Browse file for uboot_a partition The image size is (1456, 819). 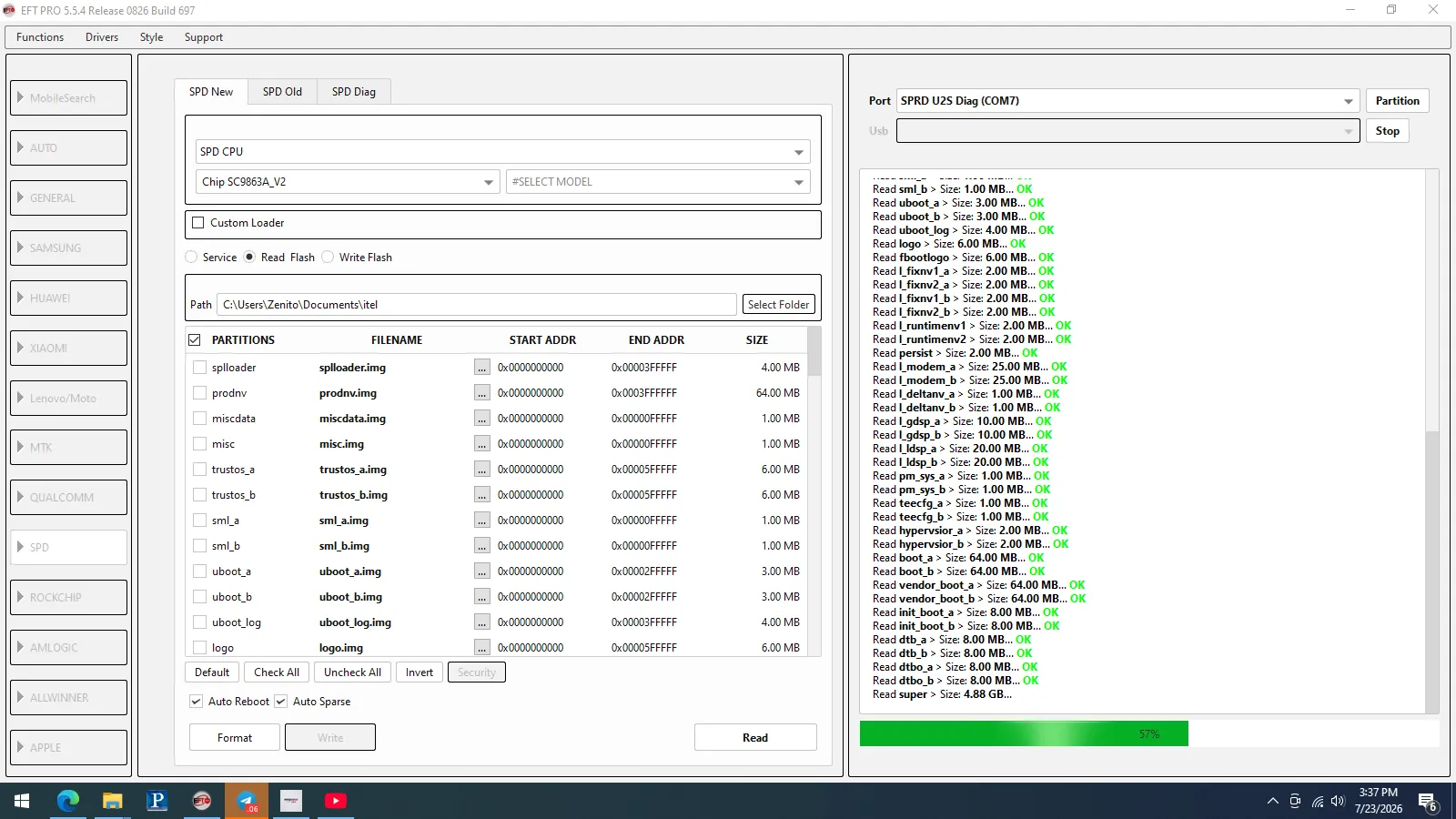[x=482, y=571]
